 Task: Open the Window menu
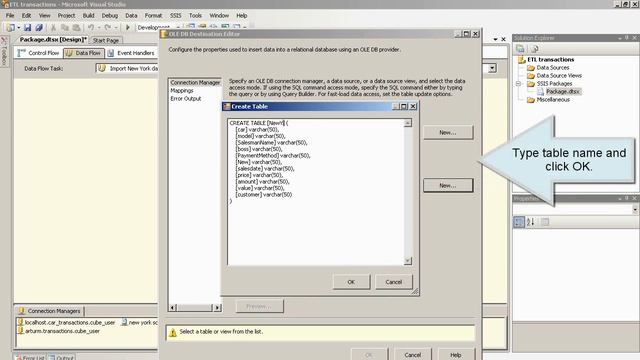(219, 16)
